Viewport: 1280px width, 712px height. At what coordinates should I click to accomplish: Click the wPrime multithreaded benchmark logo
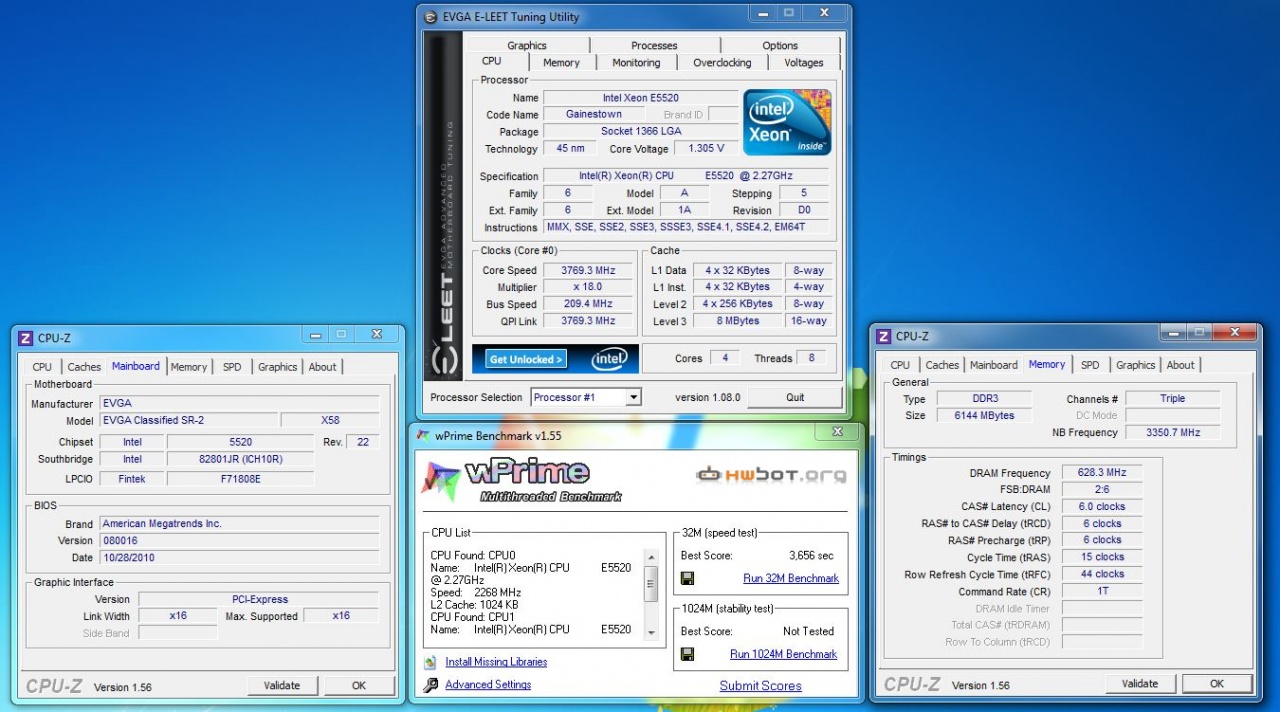click(520, 478)
